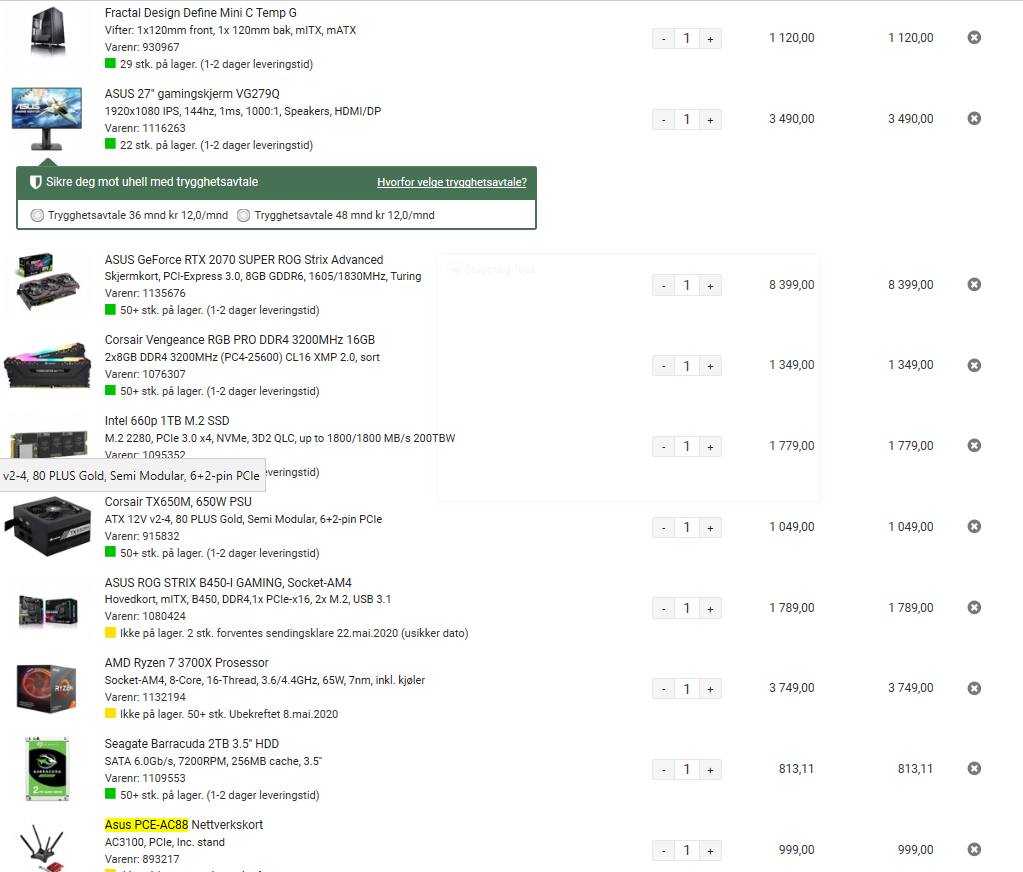Decrease quantity of Seagate Barracuda HDD
Viewport: 1023px width, 872px height.
664,770
